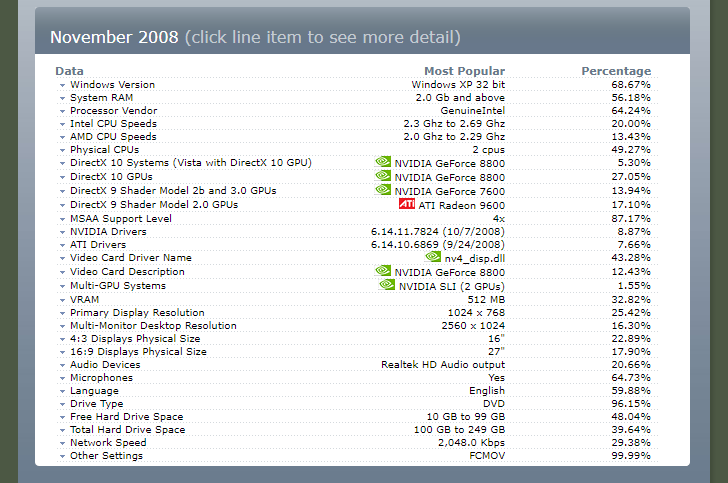Image resolution: width=728 pixels, height=483 pixels.
Task: Expand the Intel CPU Speeds arrow
Action: 62,124
